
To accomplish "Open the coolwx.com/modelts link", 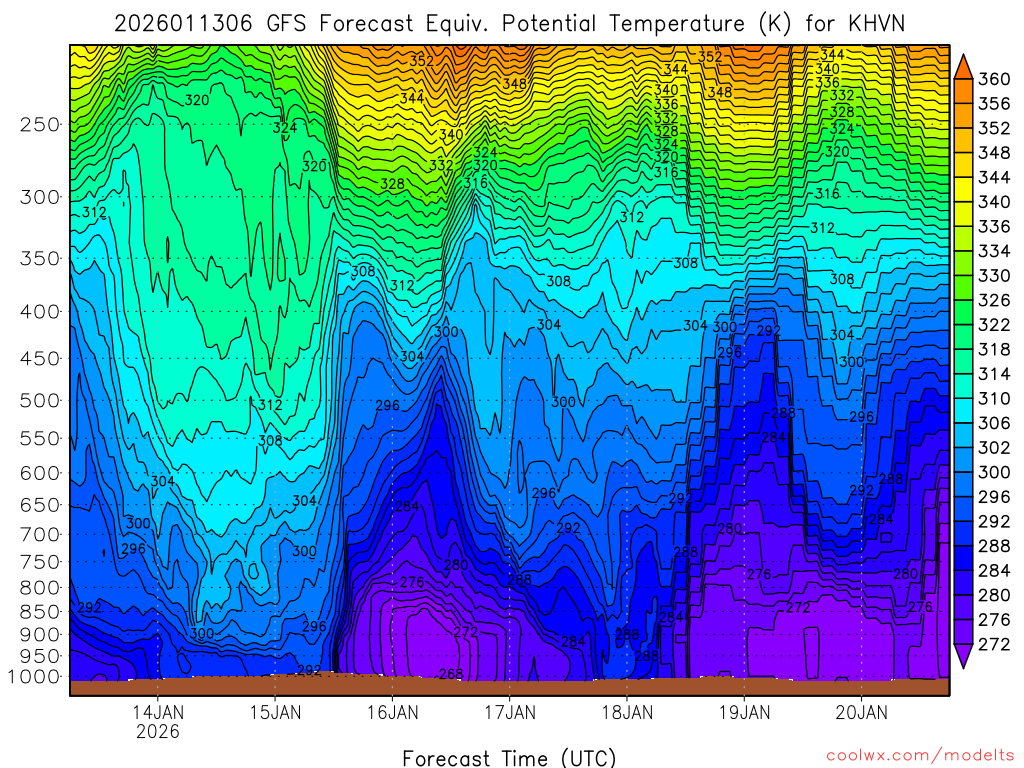I will 920,755.
